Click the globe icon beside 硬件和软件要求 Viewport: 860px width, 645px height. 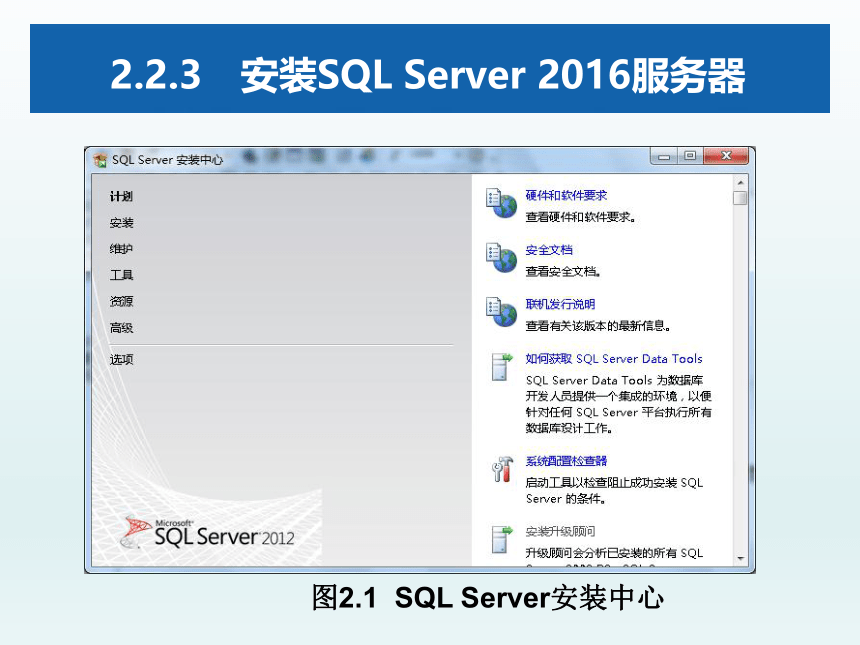pyautogui.click(x=501, y=203)
